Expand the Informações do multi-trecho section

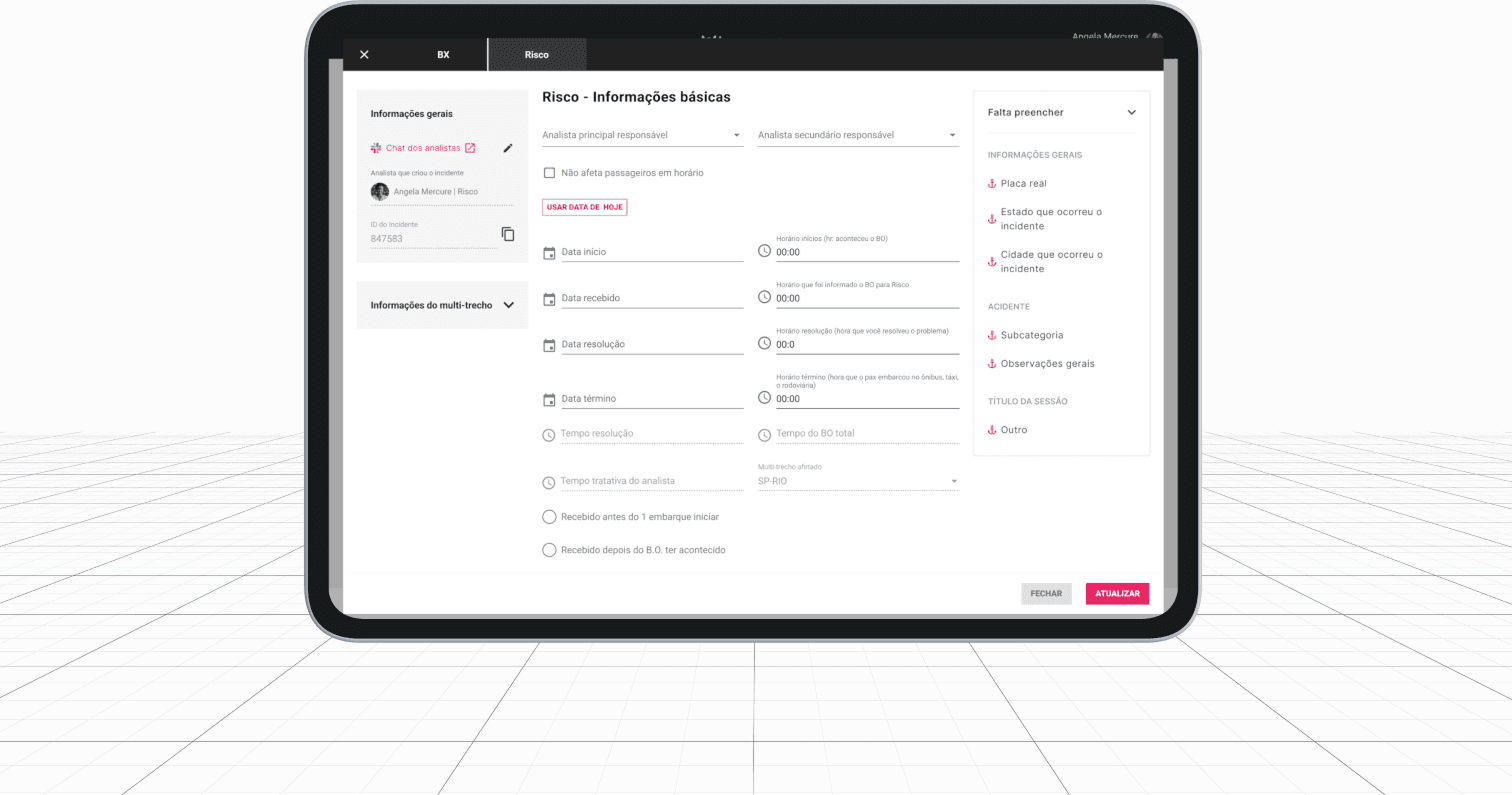click(442, 305)
